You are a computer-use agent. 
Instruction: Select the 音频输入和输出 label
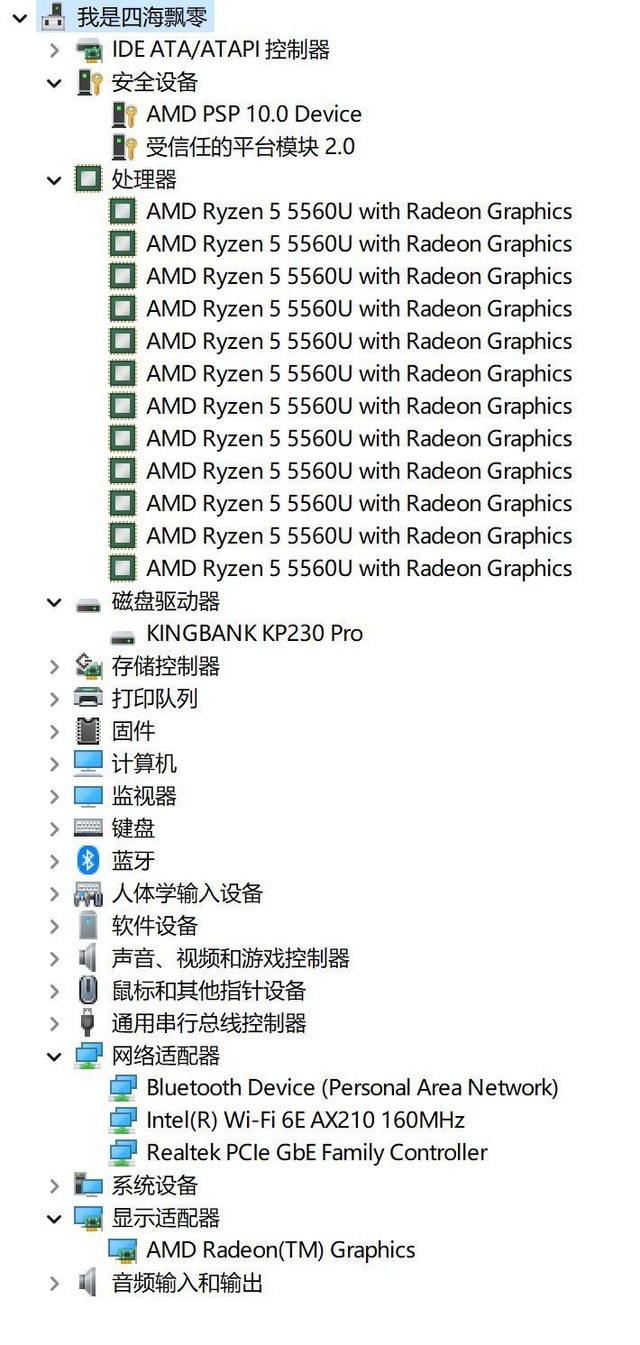(187, 1283)
